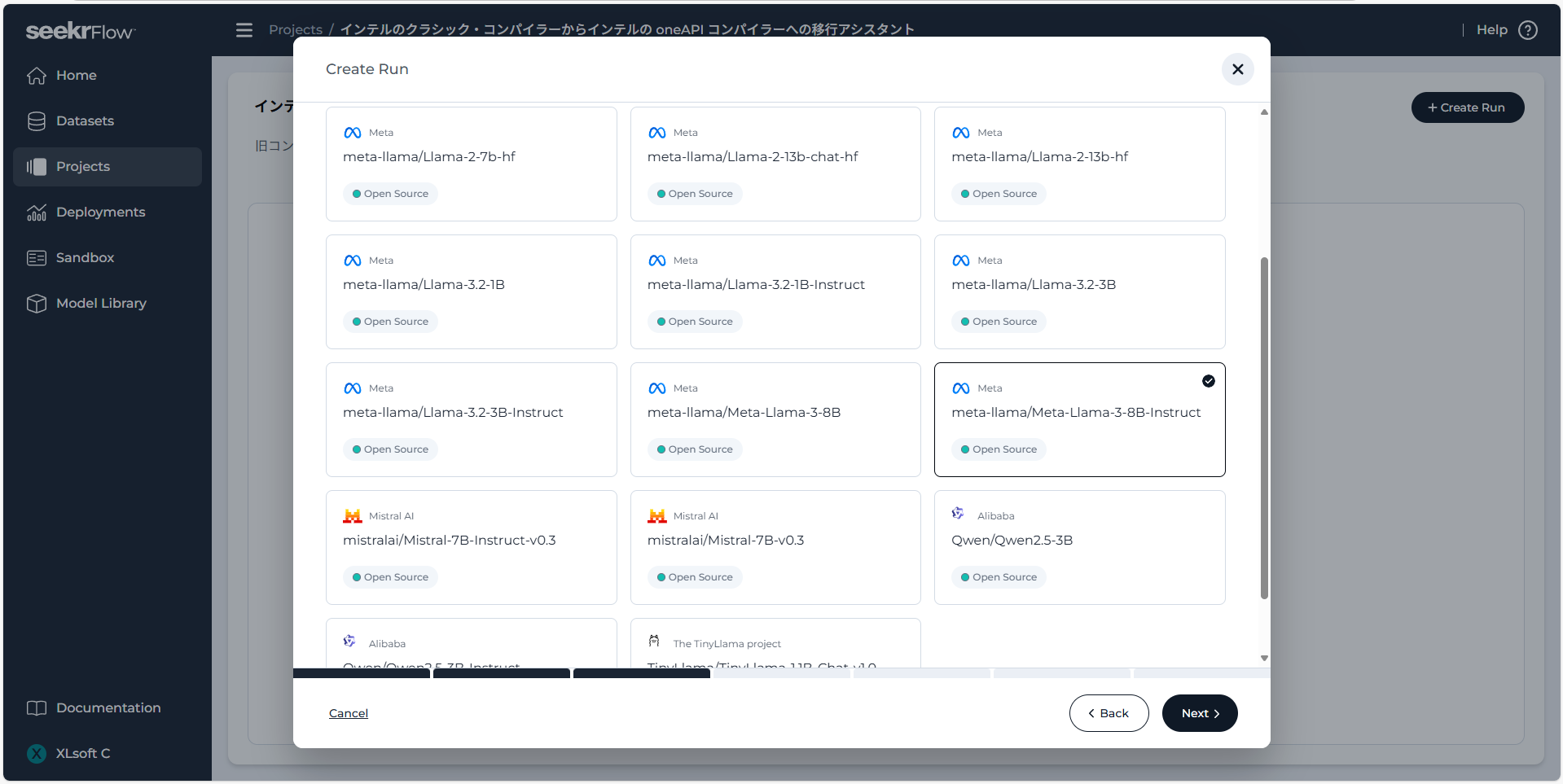Choose the meta-llama/Llama-3.2-1B model

(471, 292)
